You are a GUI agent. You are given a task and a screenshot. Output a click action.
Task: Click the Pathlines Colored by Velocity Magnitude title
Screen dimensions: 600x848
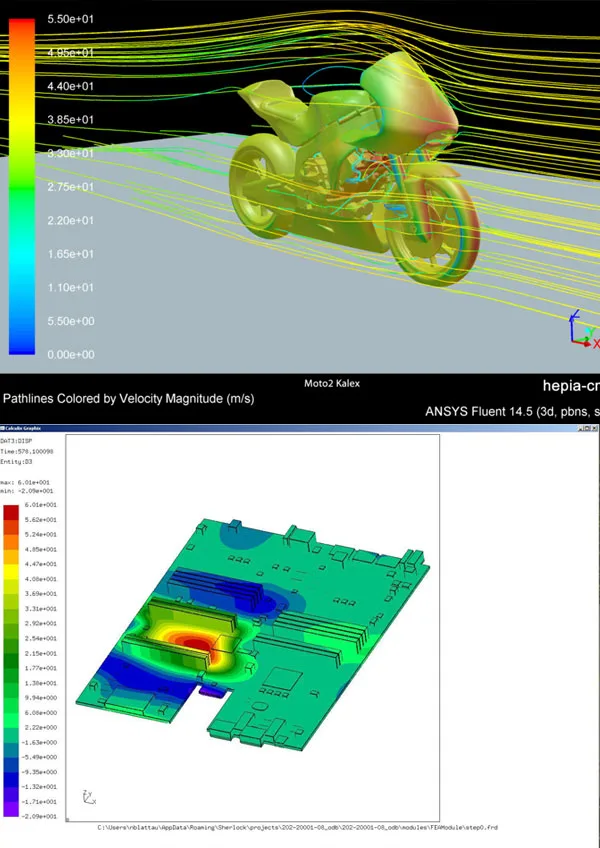coord(128,399)
